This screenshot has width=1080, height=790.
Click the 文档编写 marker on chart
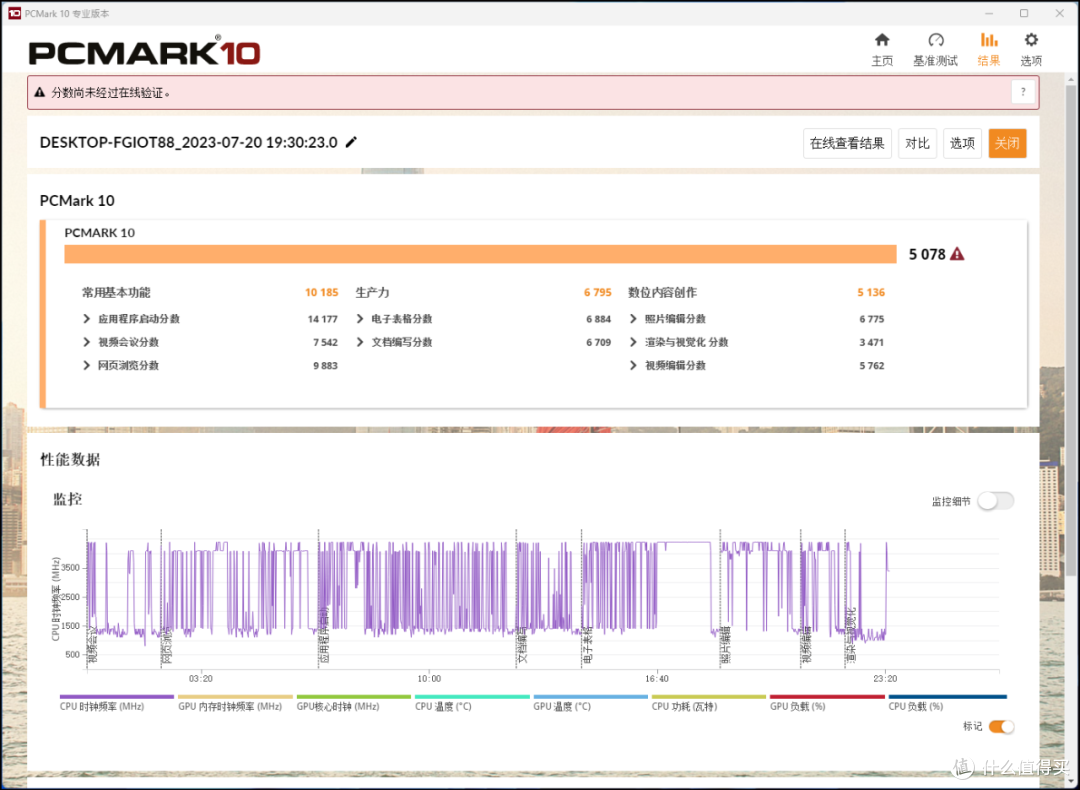click(x=522, y=646)
